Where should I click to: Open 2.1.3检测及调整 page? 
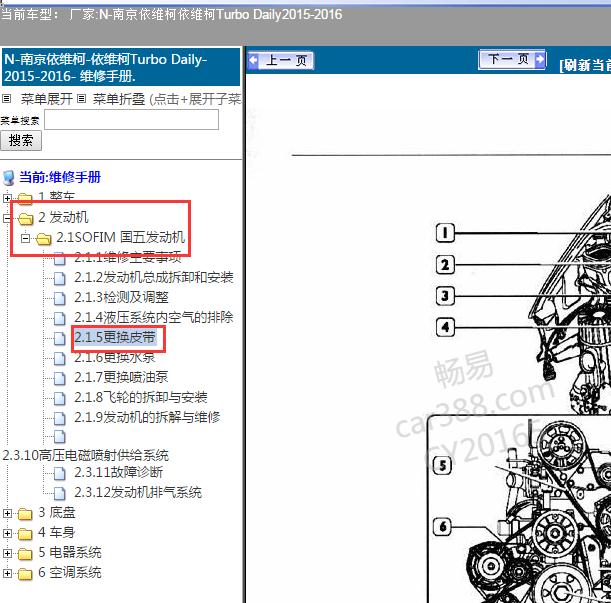coord(122,297)
